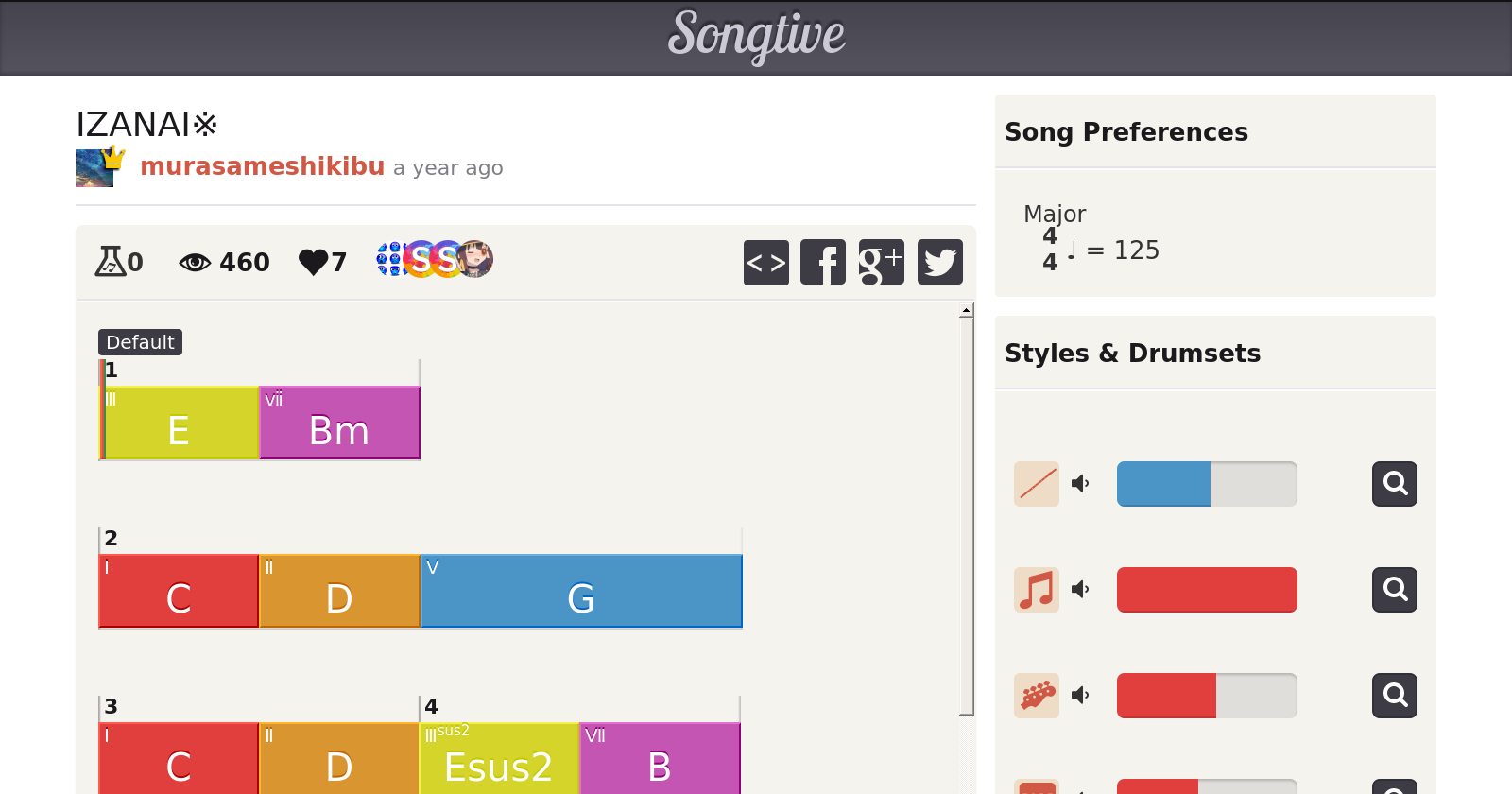Select the Default section label
1512x794 pixels.
(140, 342)
